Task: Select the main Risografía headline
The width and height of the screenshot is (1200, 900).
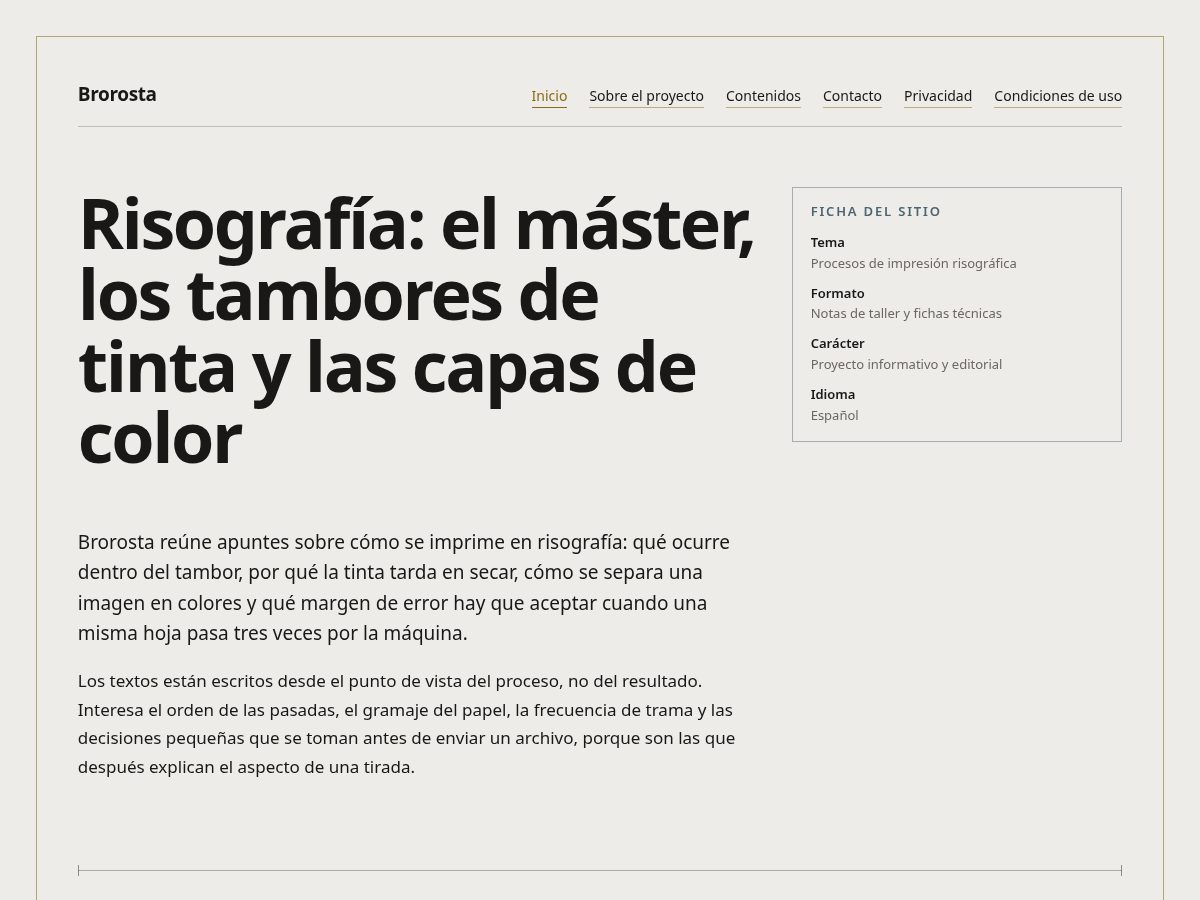Action: pyautogui.click(x=416, y=332)
